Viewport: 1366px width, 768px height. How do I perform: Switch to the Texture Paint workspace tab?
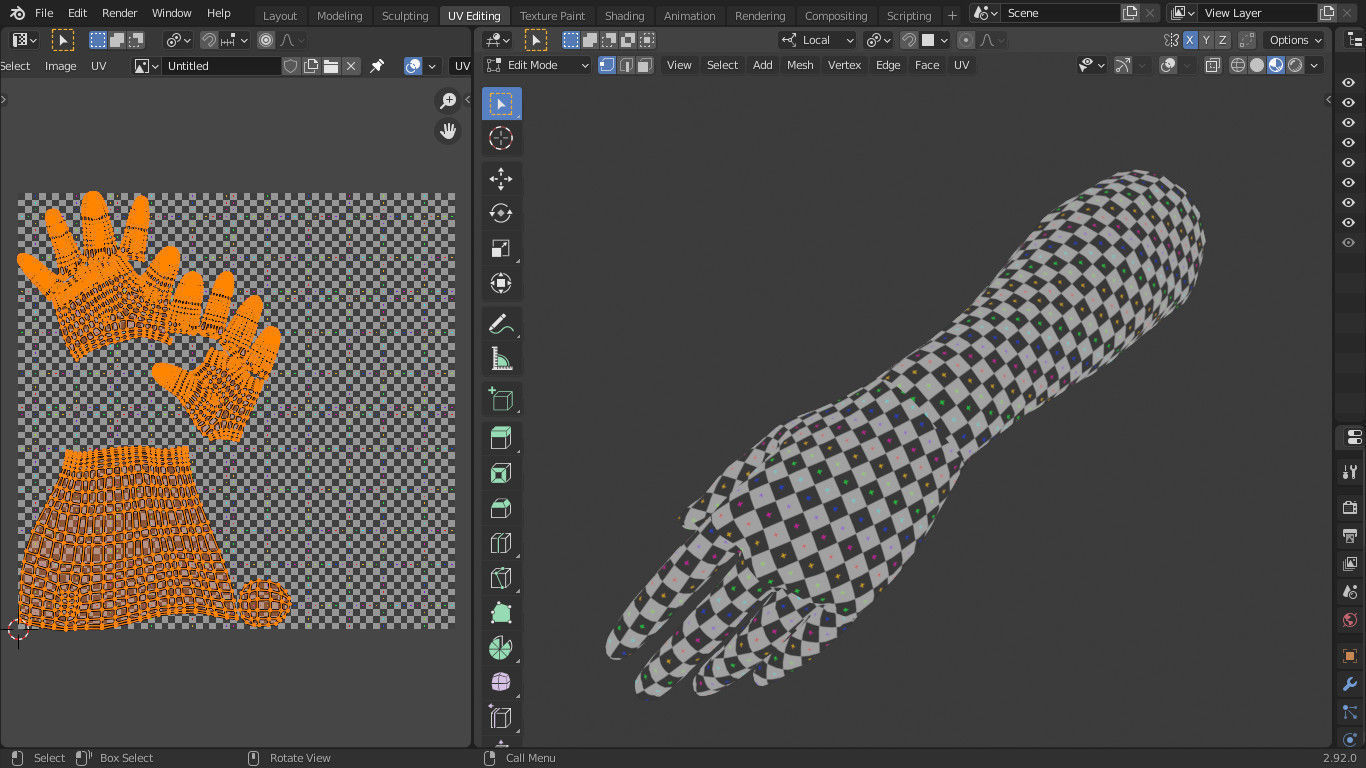click(x=552, y=15)
